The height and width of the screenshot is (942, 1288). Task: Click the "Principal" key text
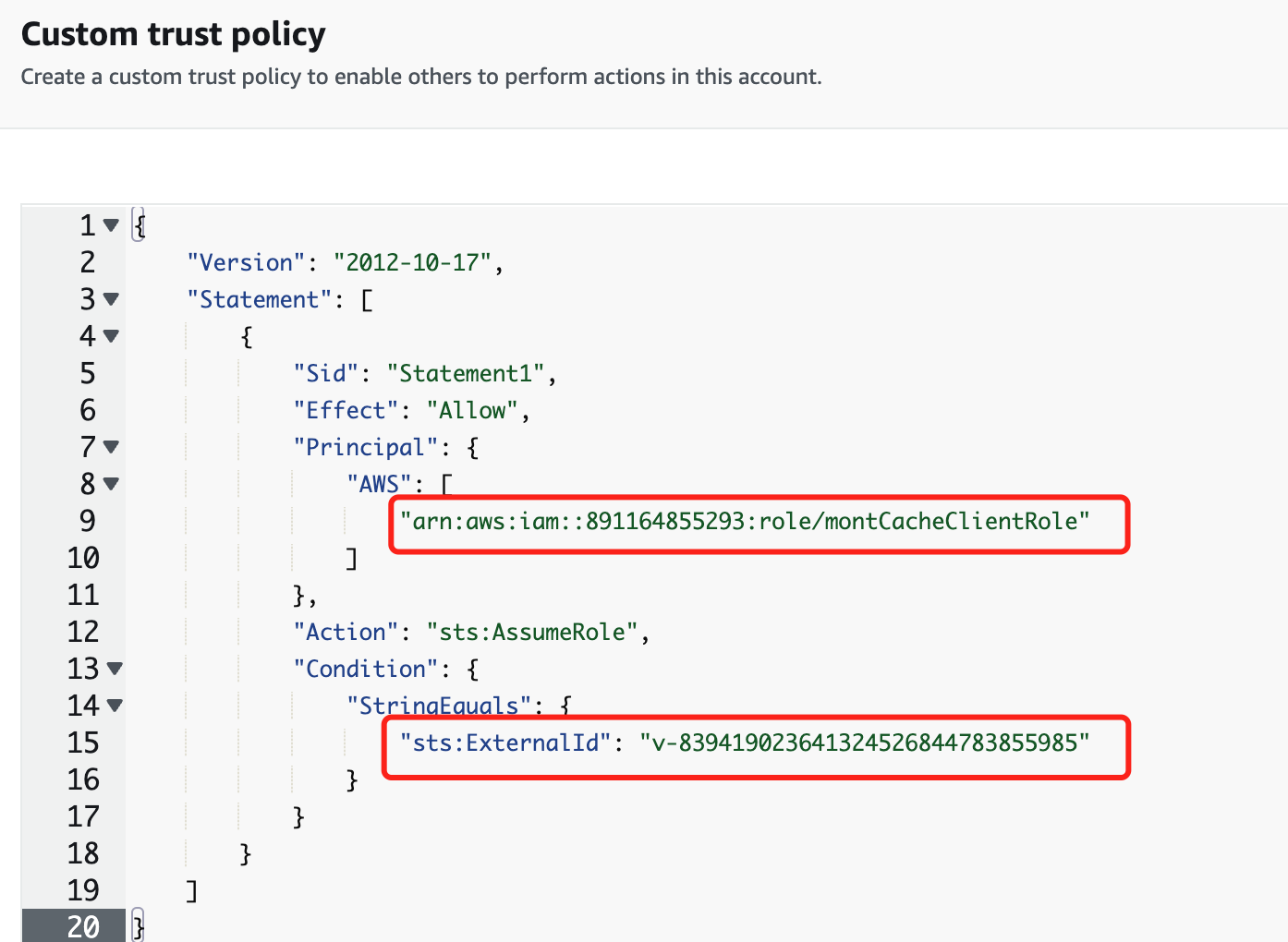[366, 447]
